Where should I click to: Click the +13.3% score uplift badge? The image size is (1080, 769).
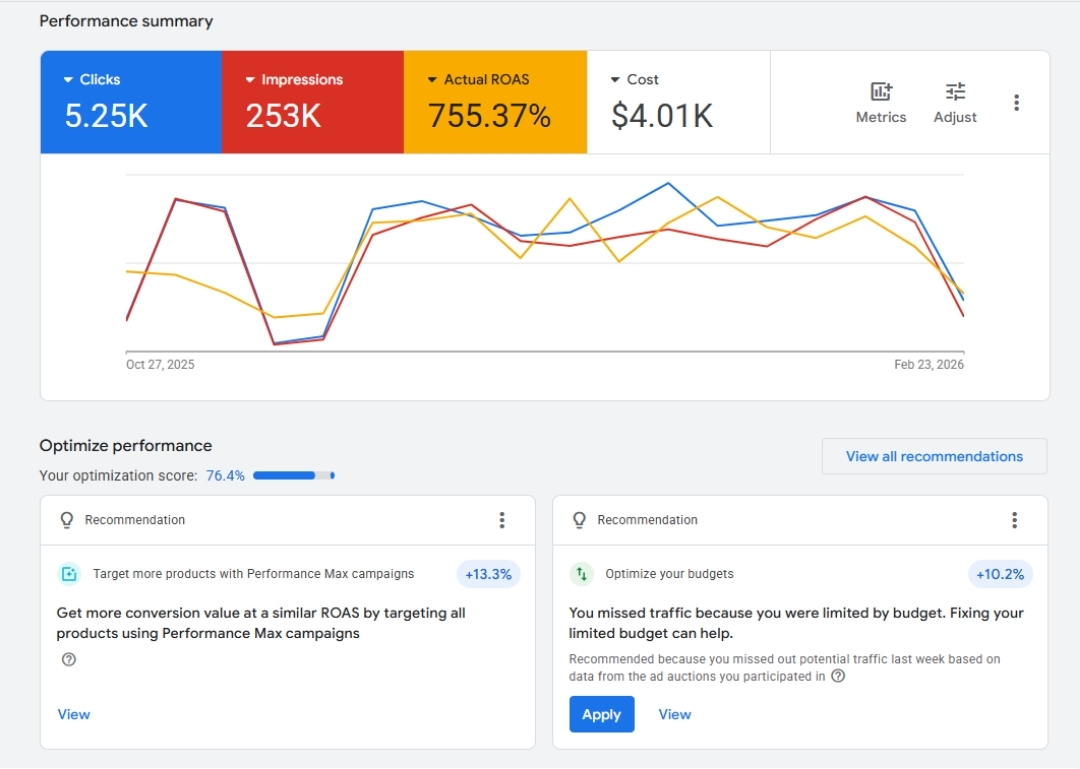[x=488, y=574]
